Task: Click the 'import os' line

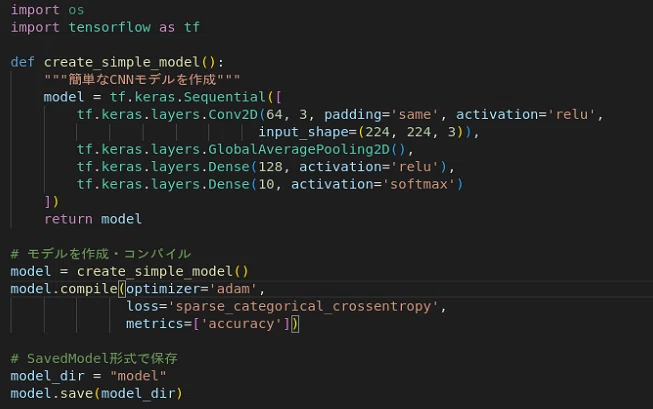Action: coord(47,10)
